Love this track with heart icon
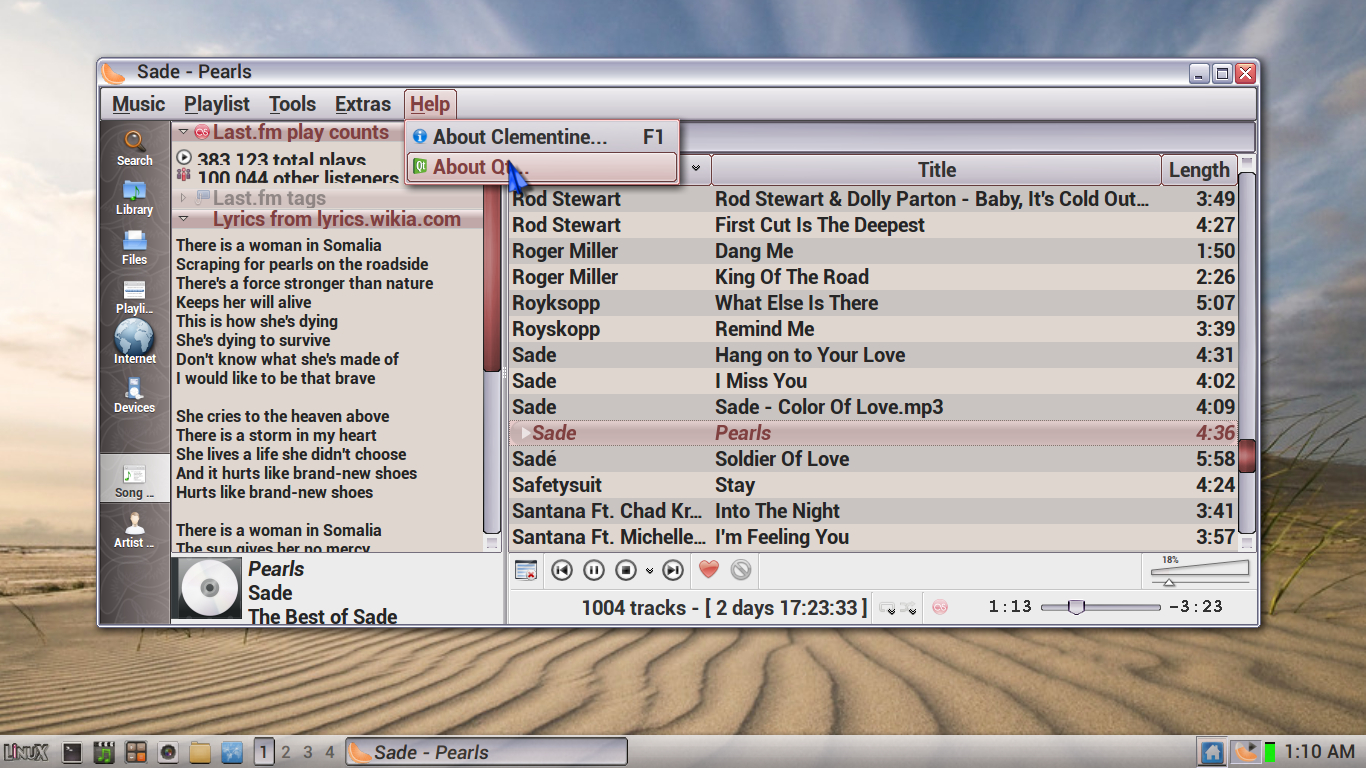This screenshot has width=1366, height=768. (708, 570)
